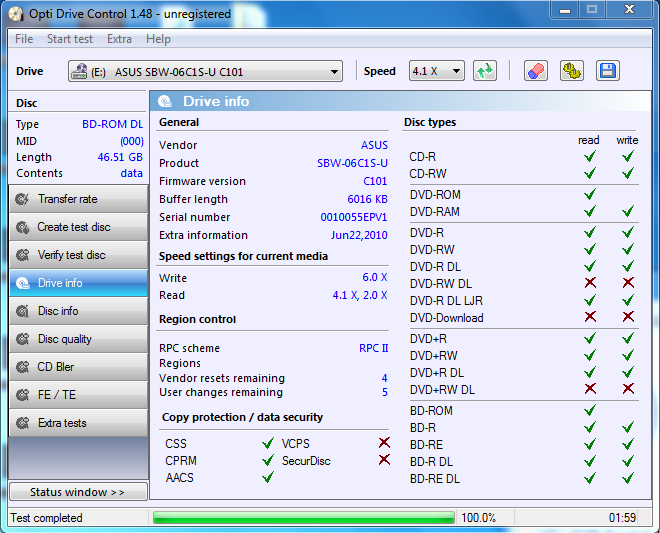Image resolution: width=660 pixels, height=533 pixels.
Task: Switch to the Disc info panel
Action: [78, 311]
